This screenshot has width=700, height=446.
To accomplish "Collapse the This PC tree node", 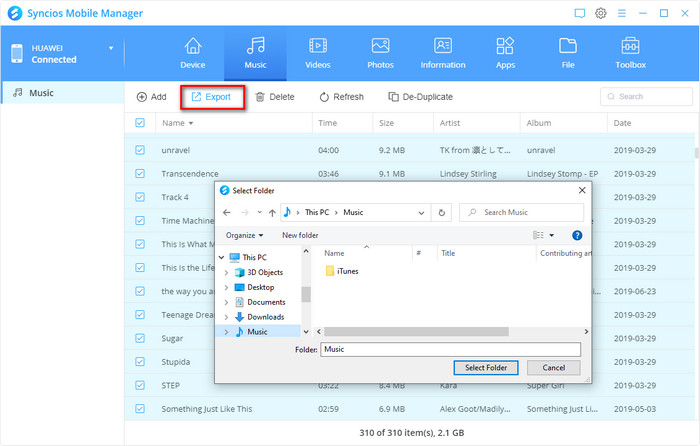I will [x=221, y=258].
